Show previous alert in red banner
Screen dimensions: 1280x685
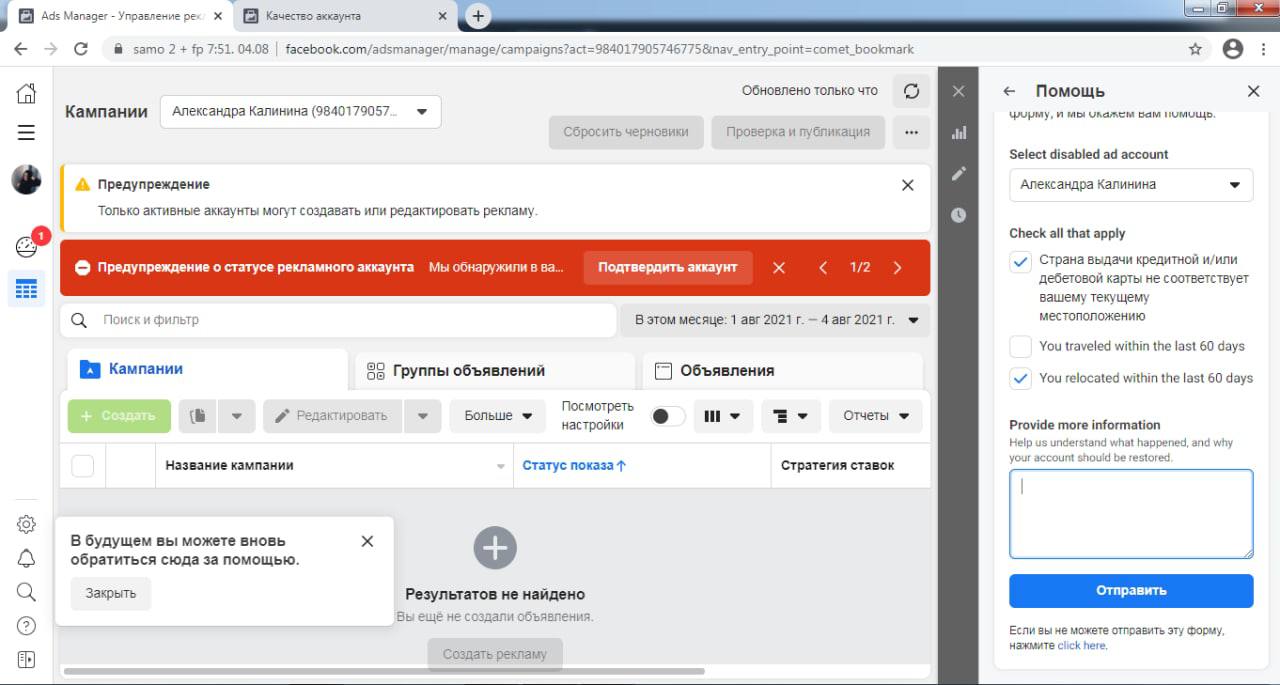coord(823,268)
